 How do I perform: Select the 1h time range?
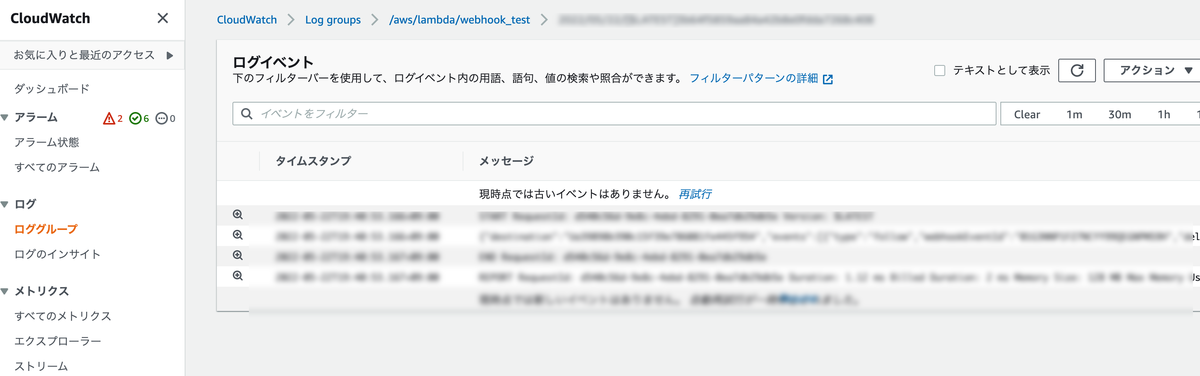pyautogui.click(x=1164, y=114)
